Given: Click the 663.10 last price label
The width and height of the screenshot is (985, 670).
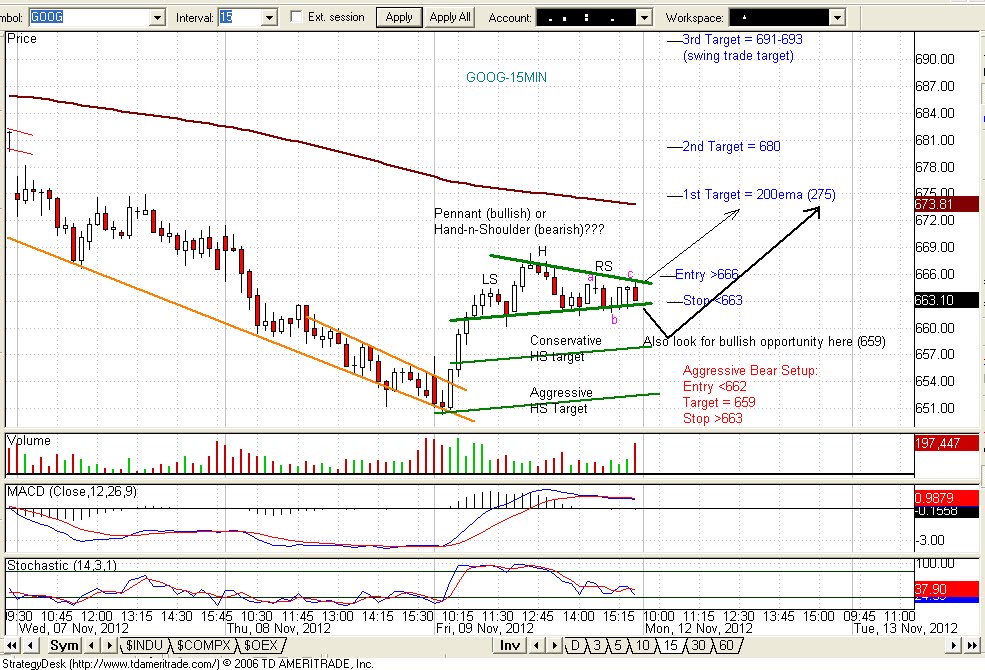Looking at the screenshot, I should point(947,300).
